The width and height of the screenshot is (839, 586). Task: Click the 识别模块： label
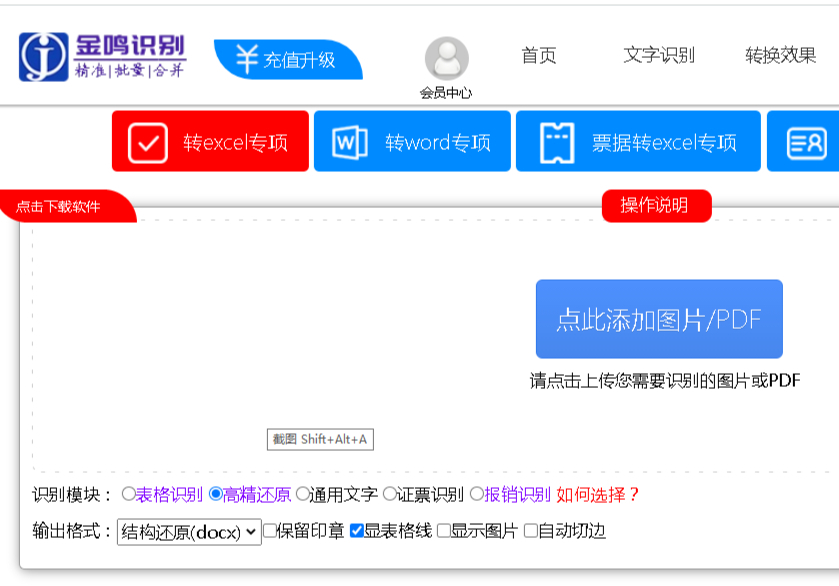pos(72,494)
